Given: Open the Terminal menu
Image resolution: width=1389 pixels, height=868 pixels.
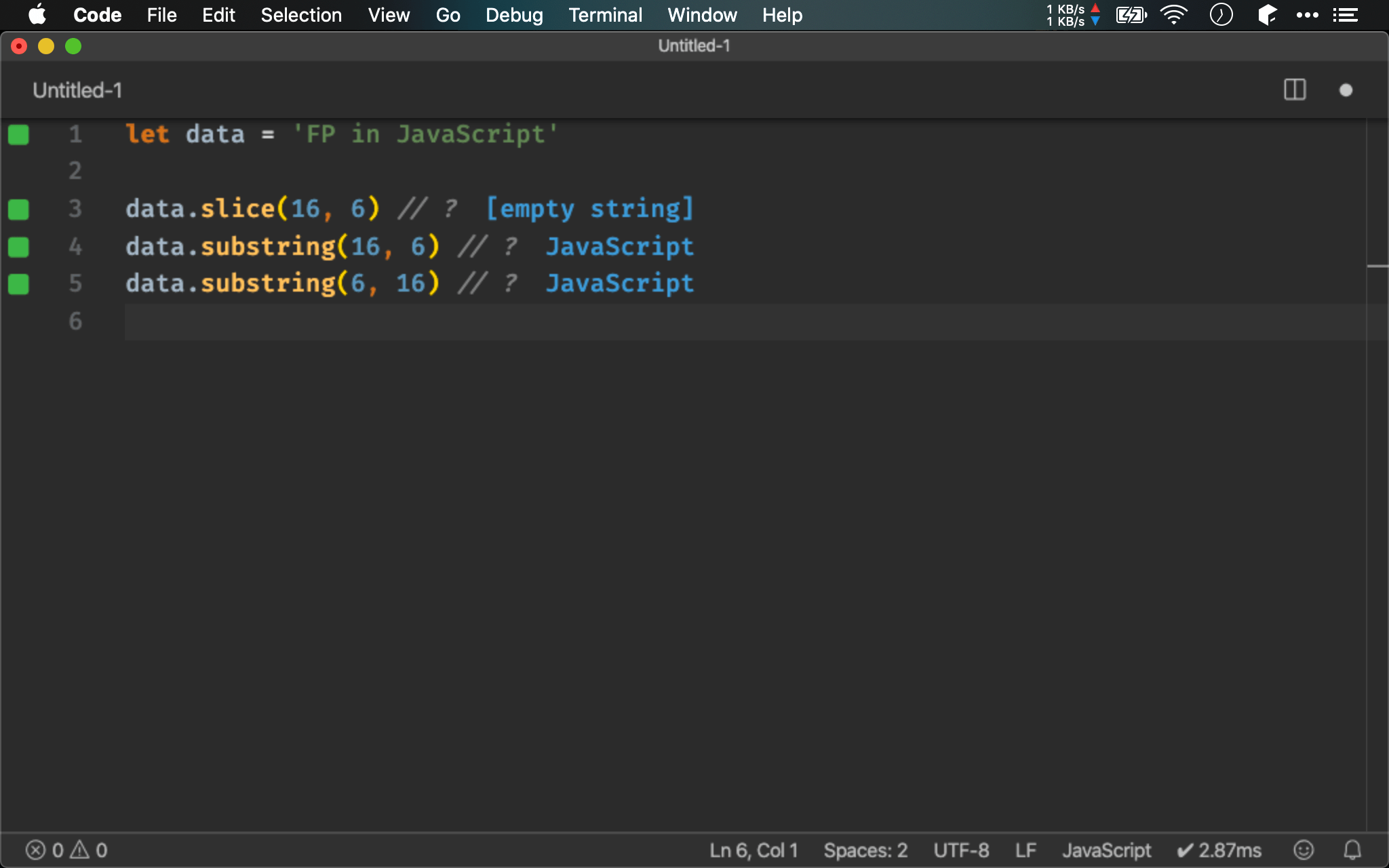Looking at the screenshot, I should 605,15.
